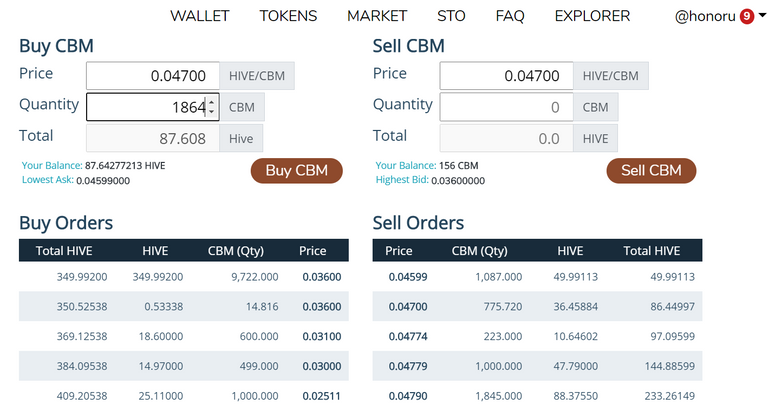Navigate to the STO page

point(451,16)
